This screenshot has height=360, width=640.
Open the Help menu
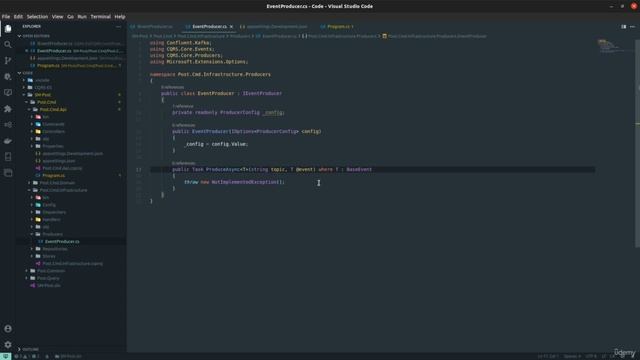[x=120, y=17]
